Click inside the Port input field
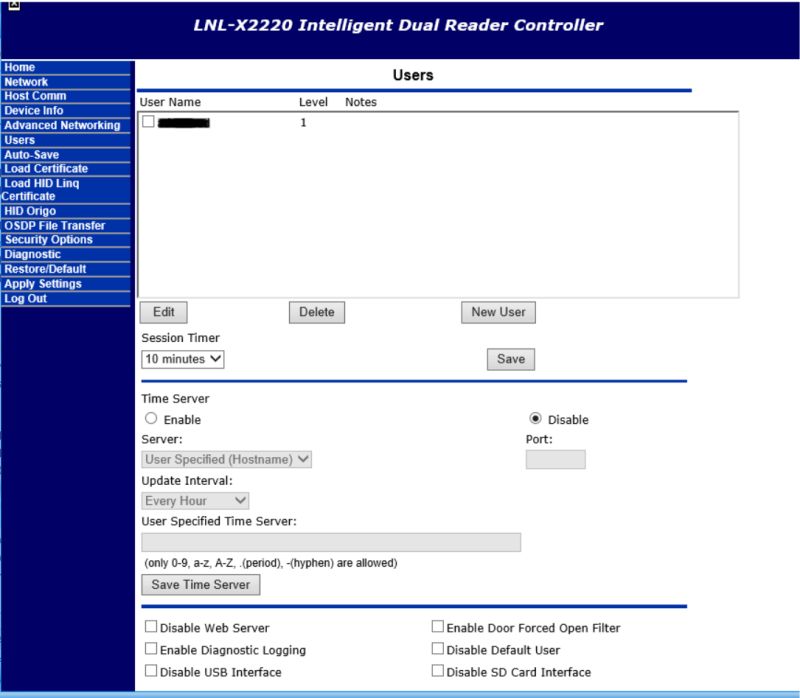Screen dimensions: 800x698 click(554, 459)
